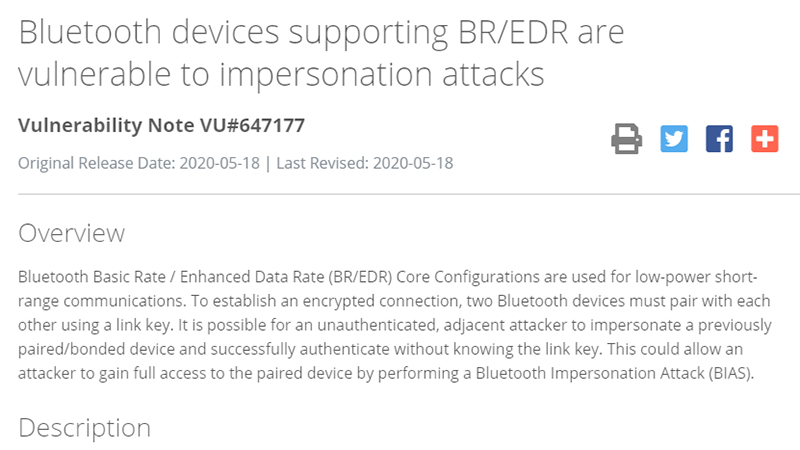Share this note via Facebook icon
800x450 pixels.
(x=719, y=138)
